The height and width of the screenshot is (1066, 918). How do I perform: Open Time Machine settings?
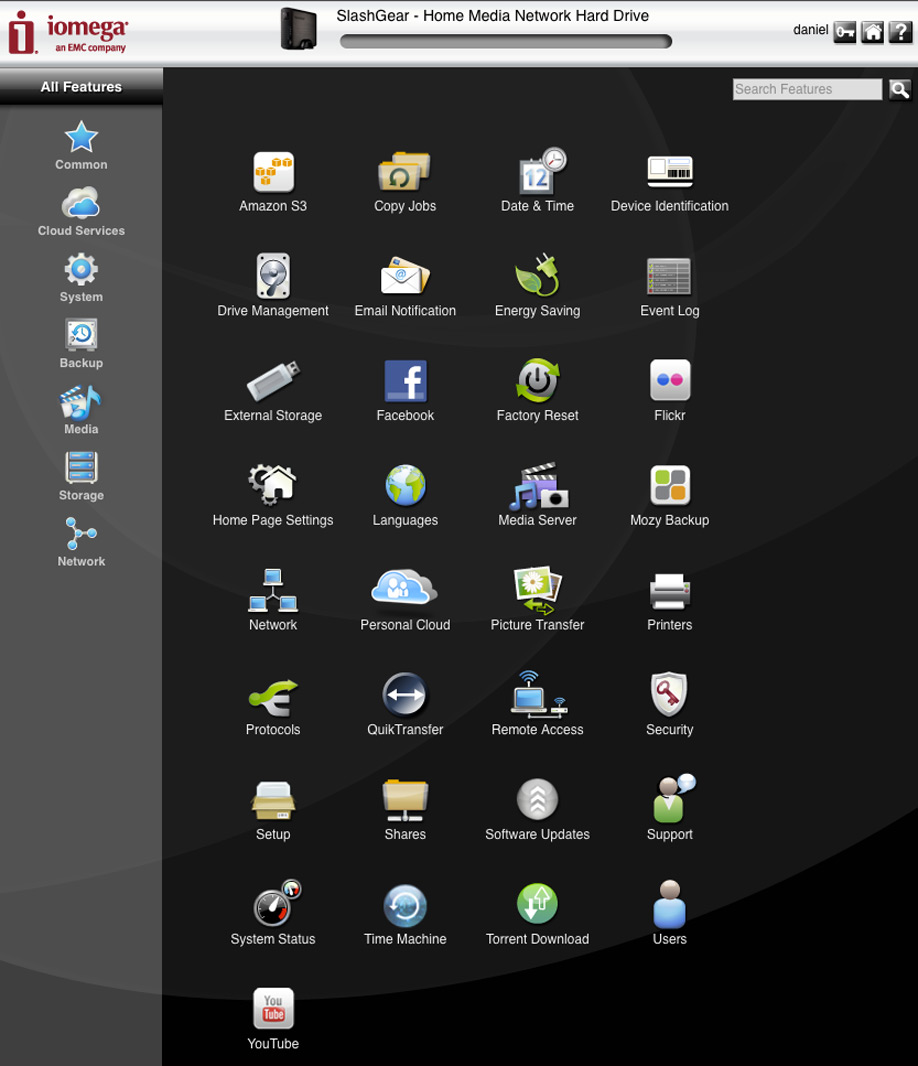[405, 906]
